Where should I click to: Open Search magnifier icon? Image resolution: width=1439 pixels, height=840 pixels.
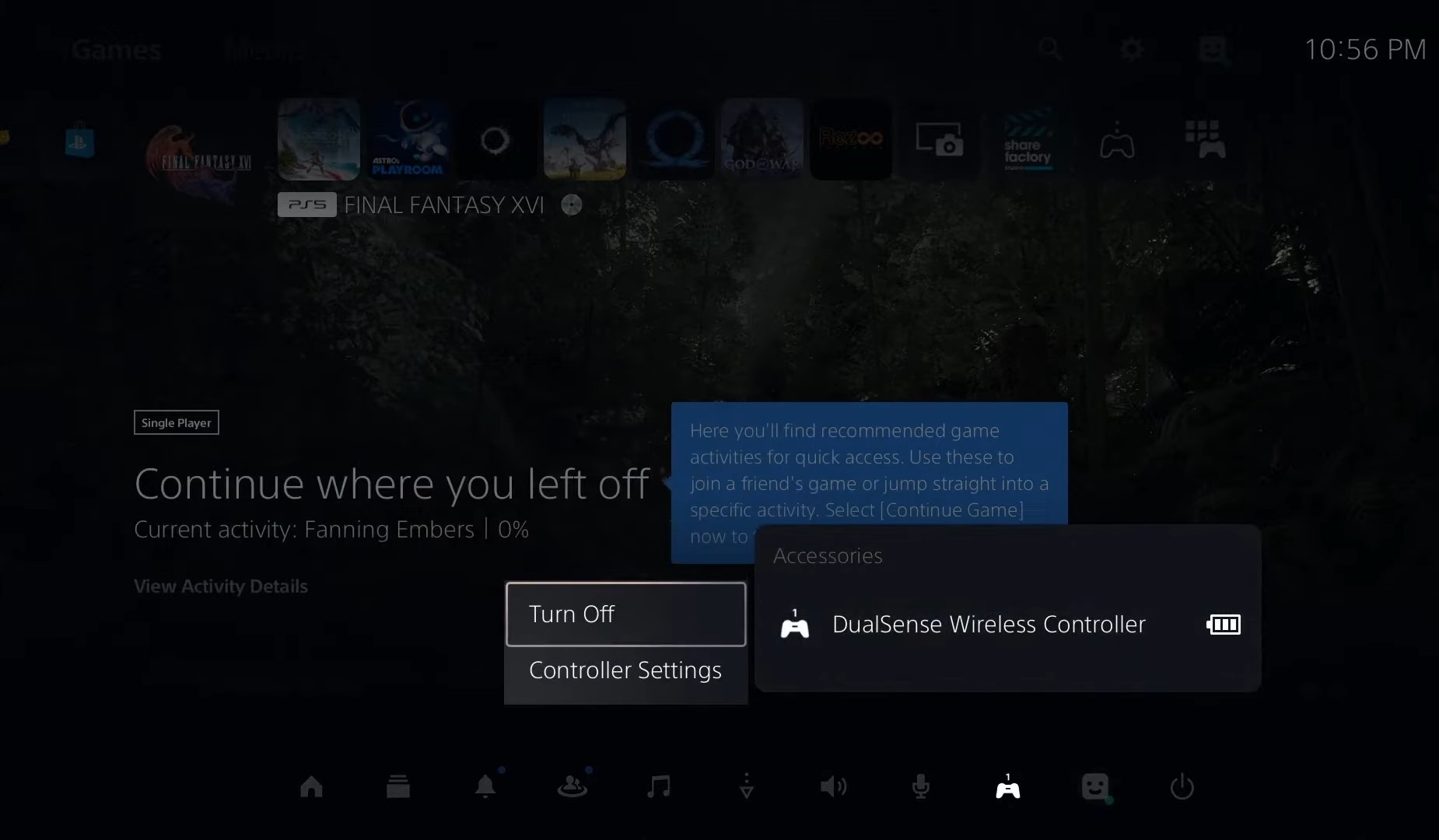tap(1050, 49)
